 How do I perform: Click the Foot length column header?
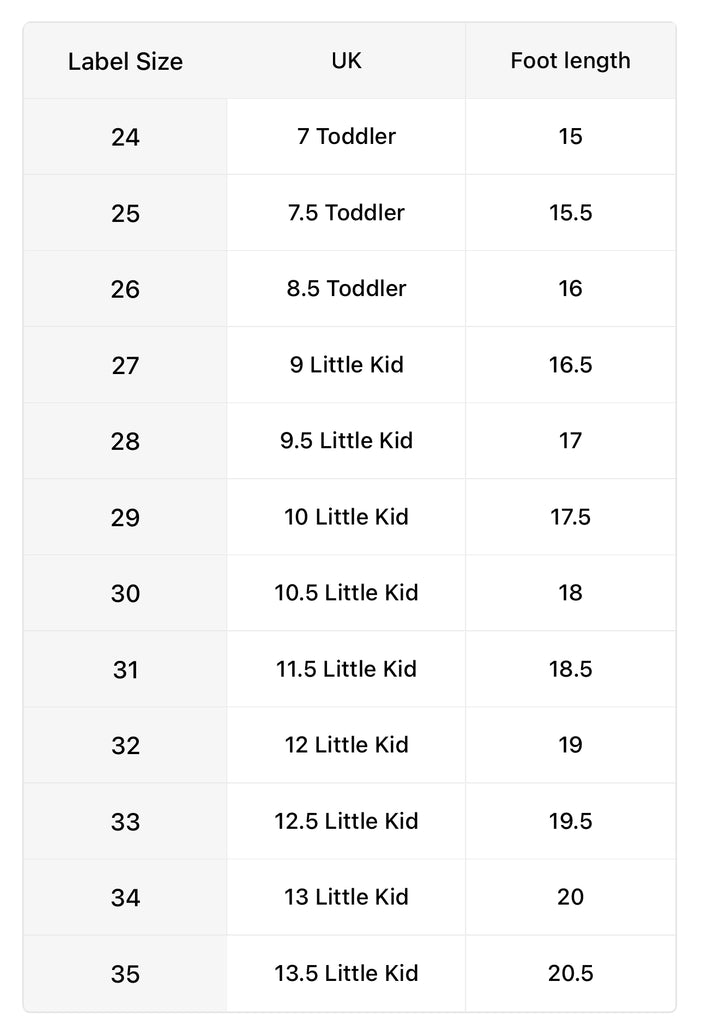570,61
